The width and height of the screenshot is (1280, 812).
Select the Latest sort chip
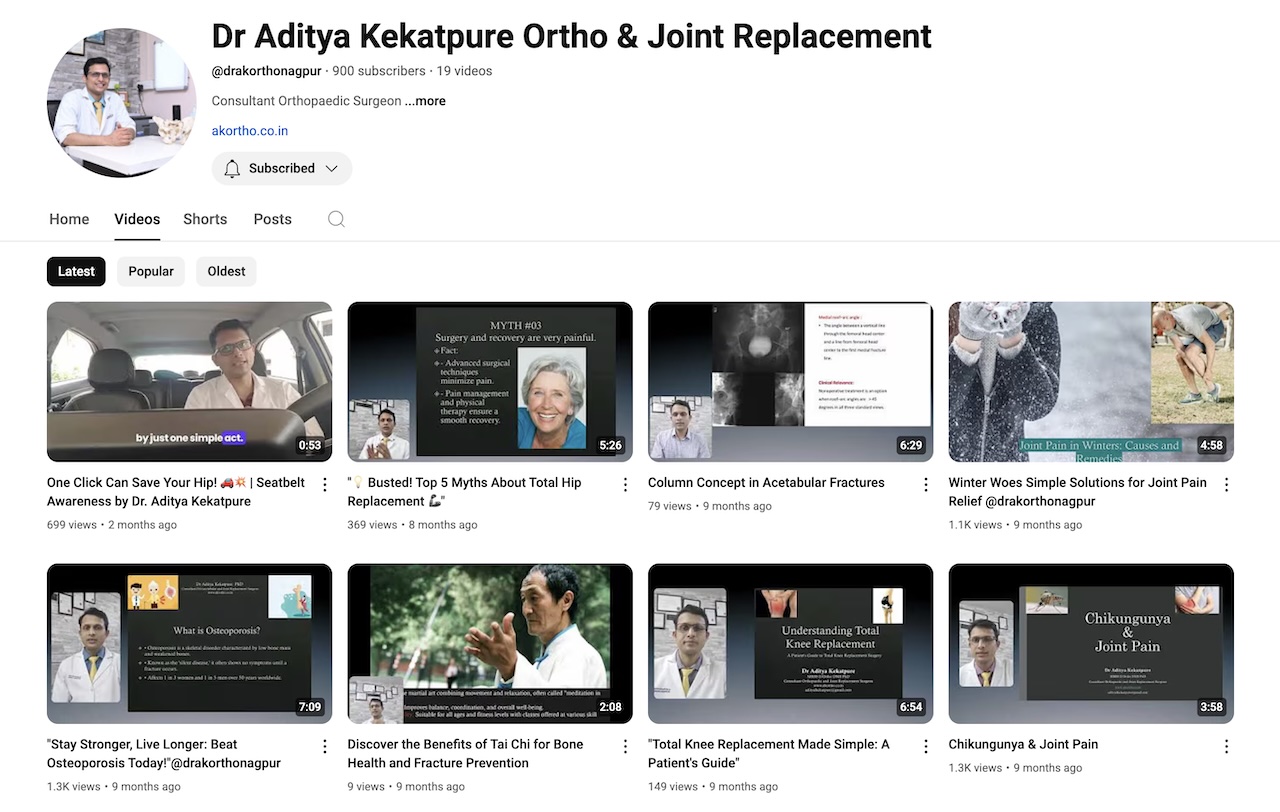click(x=76, y=271)
